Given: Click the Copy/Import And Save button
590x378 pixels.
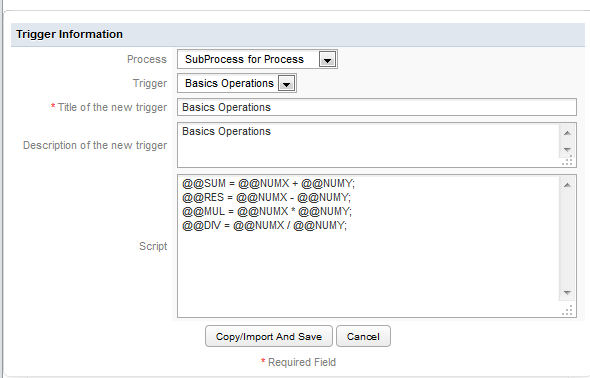Looking at the screenshot, I should tap(269, 336).
